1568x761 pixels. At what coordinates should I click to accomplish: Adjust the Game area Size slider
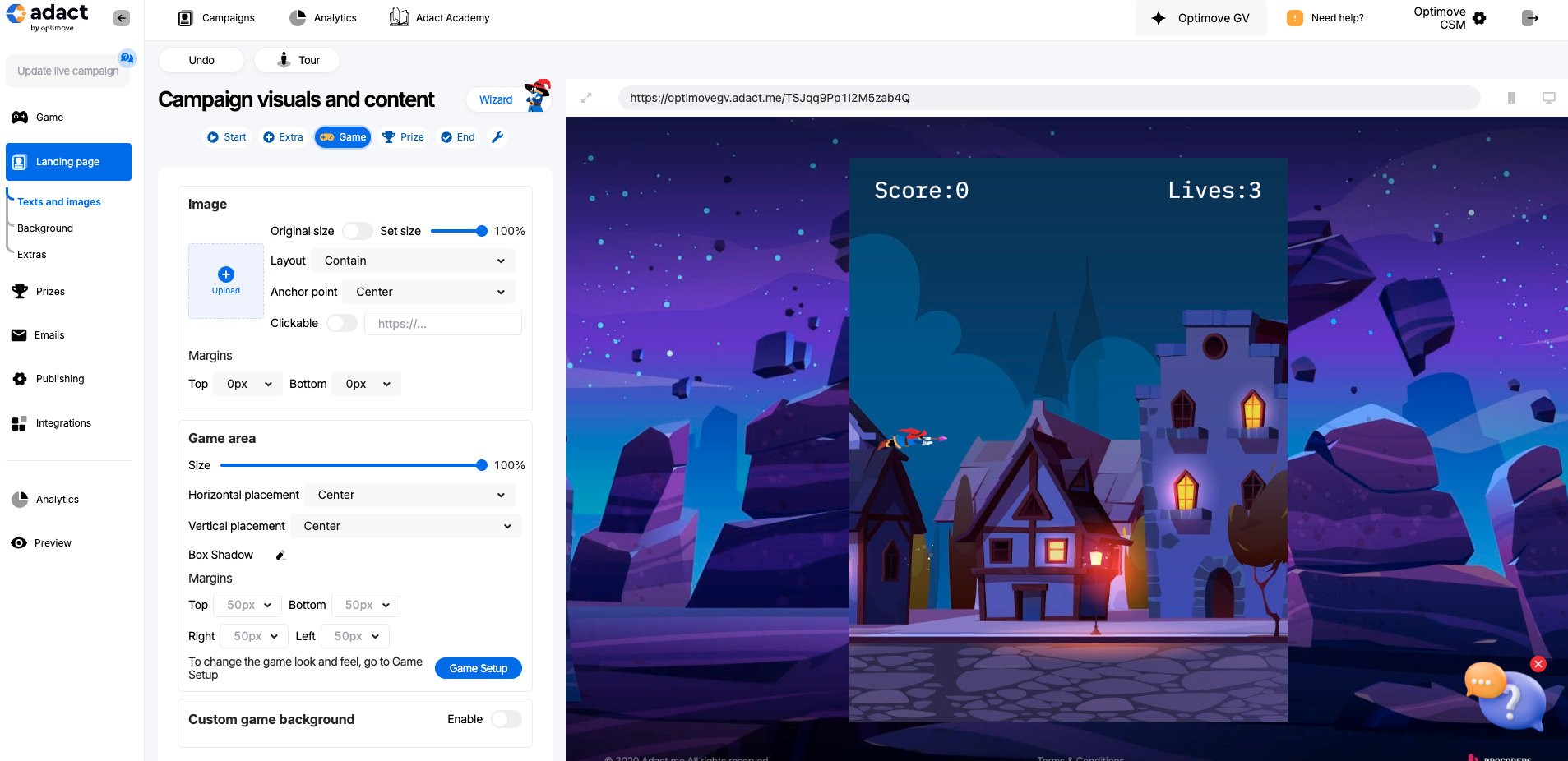[x=354, y=465]
